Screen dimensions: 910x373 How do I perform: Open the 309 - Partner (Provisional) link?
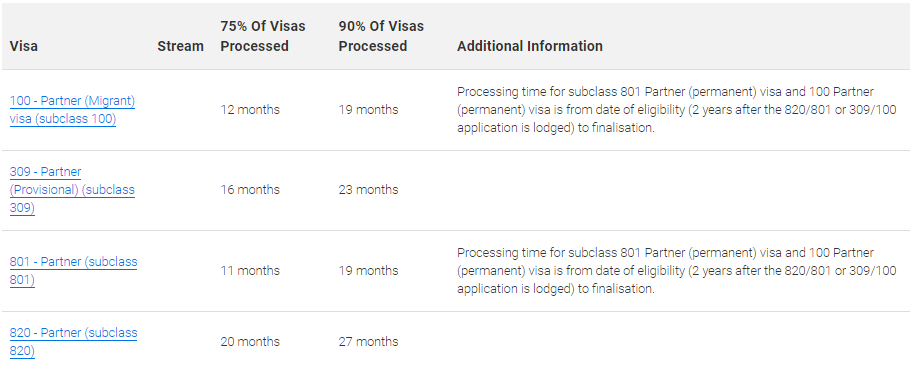pyautogui.click(x=73, y=190)
